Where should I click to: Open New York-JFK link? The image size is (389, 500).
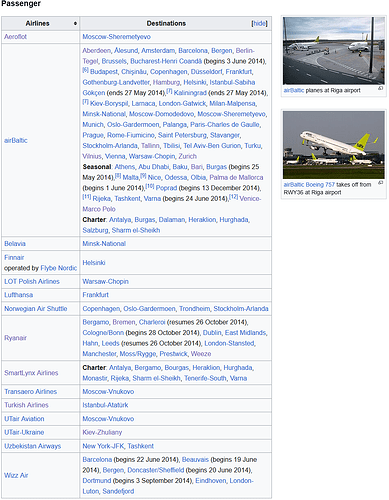coord(103,446)
